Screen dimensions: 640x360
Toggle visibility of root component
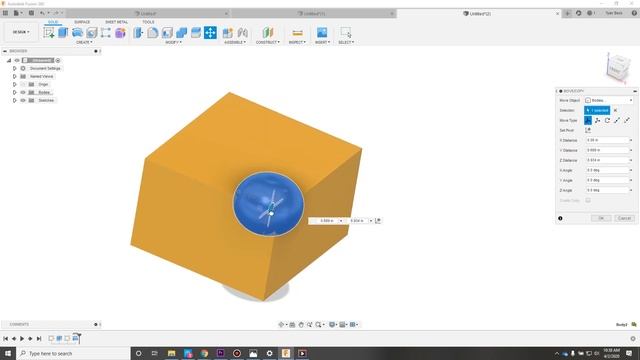pos(17,60)
